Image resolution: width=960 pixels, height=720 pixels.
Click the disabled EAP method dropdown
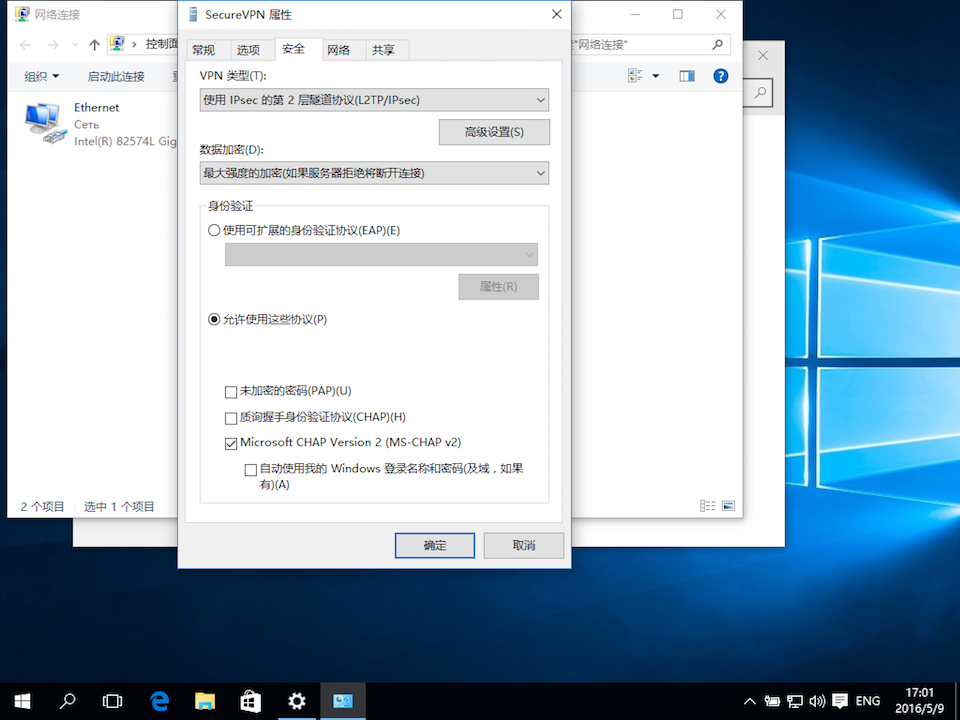381,255
